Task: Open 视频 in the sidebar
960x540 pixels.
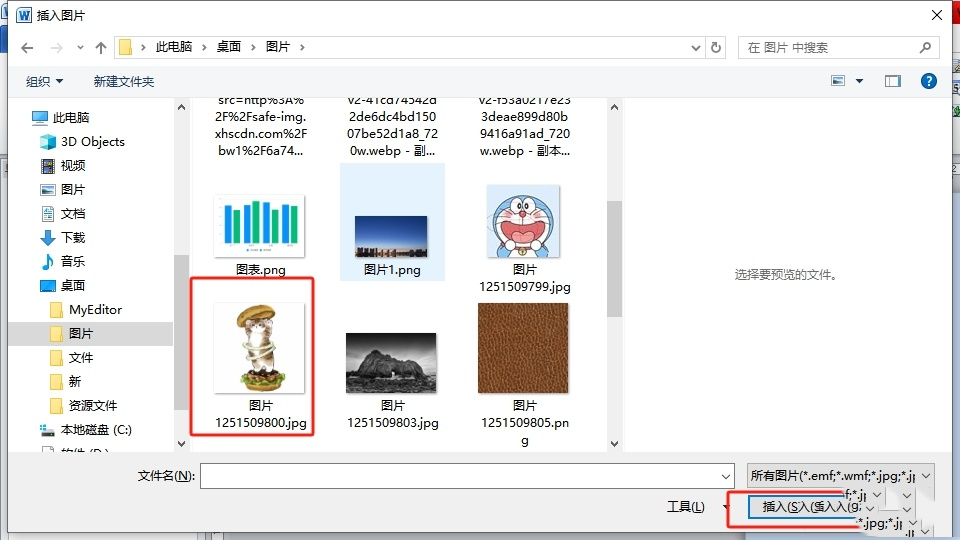Action: 63,165
